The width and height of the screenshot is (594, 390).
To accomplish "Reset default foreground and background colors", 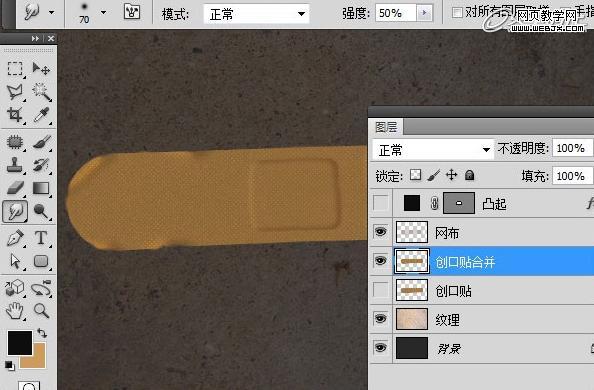I will pos(9,365).
